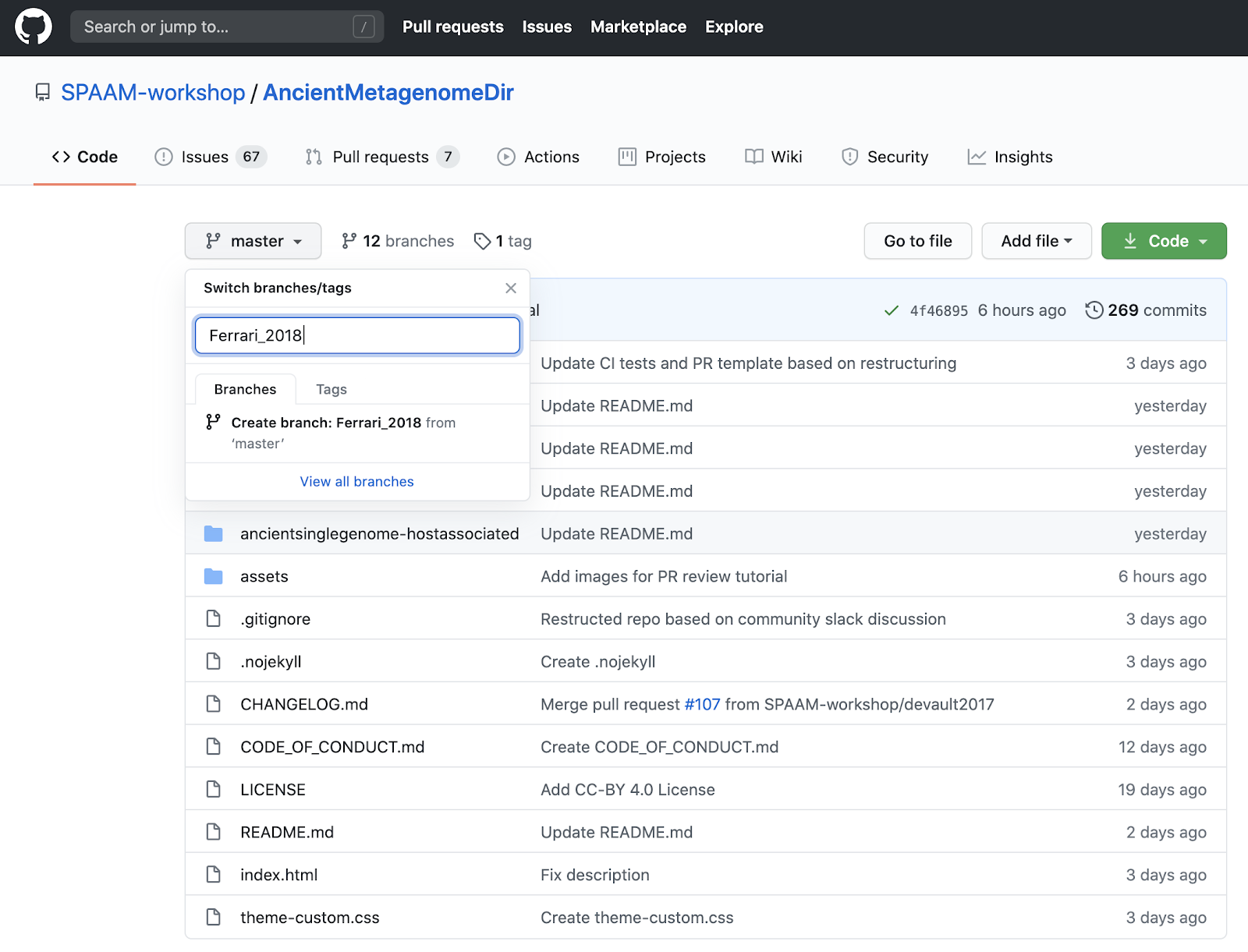Click the commit history clock icon
This screenshot has height=952, width=1248.
click(1094, 310)
